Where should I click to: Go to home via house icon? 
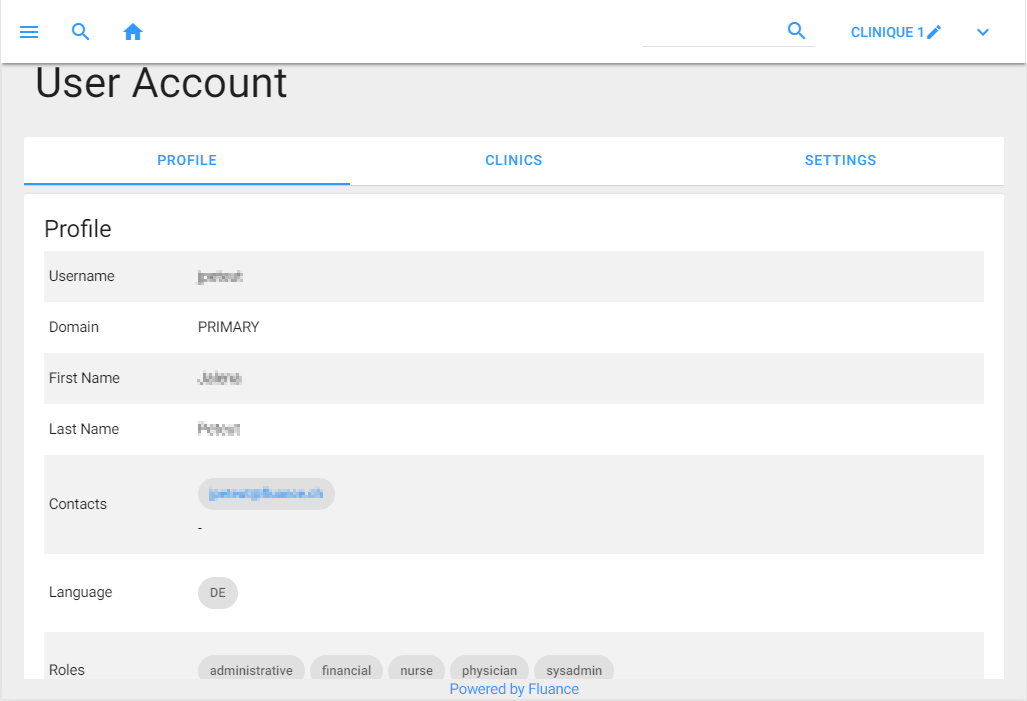point(133,32)
